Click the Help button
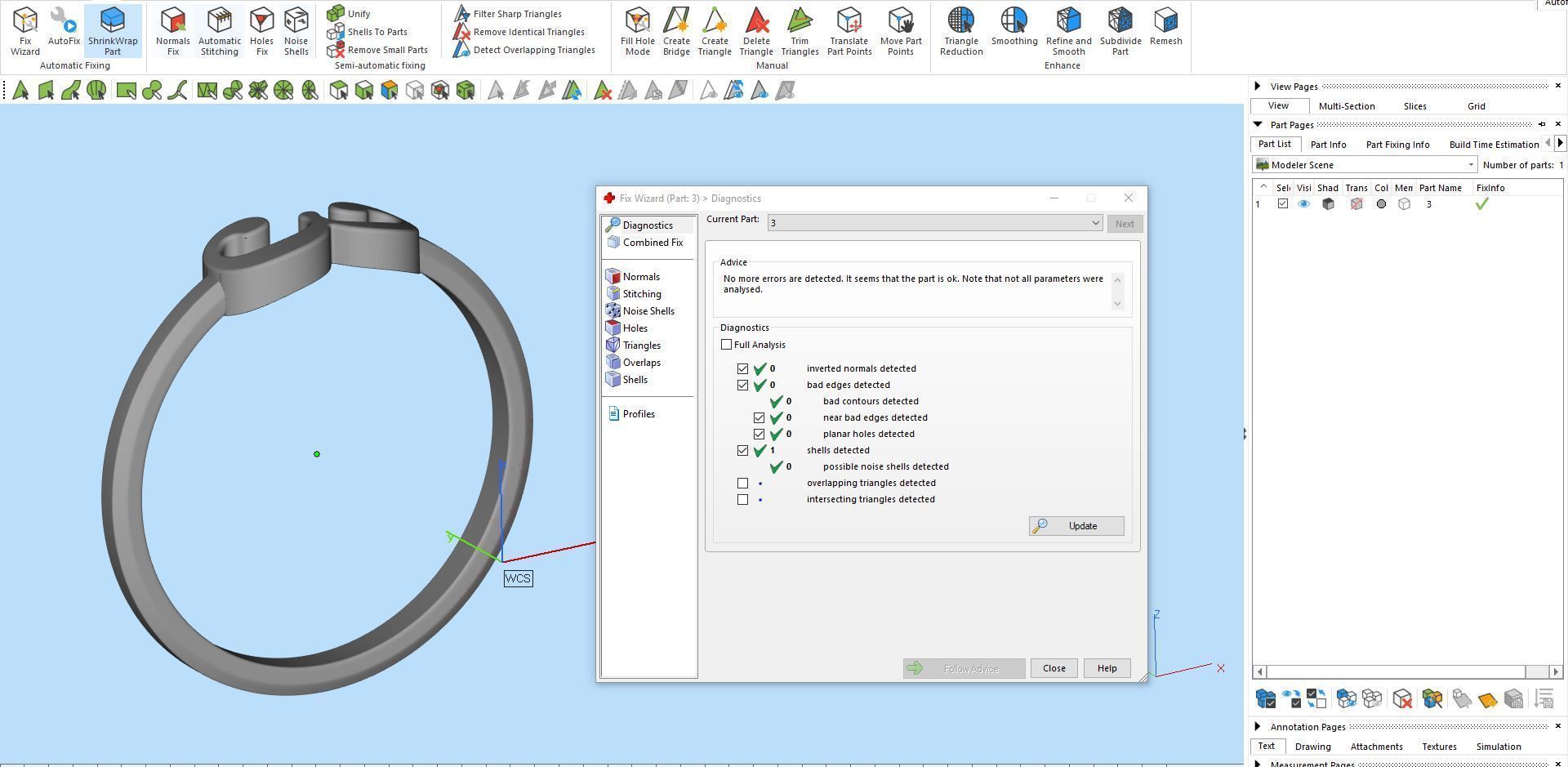The image size is (1568, 767). (x=1107, y=668)
